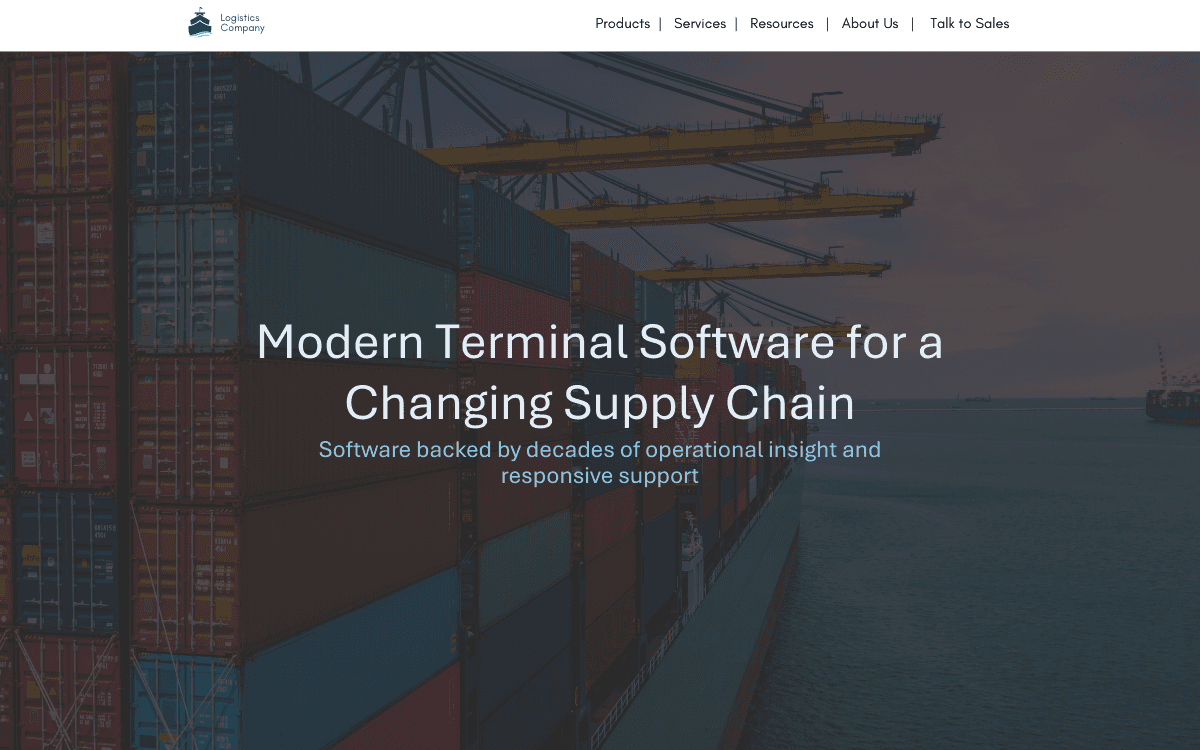
Task: Click the separator after Services
Action: coord(737,24)
